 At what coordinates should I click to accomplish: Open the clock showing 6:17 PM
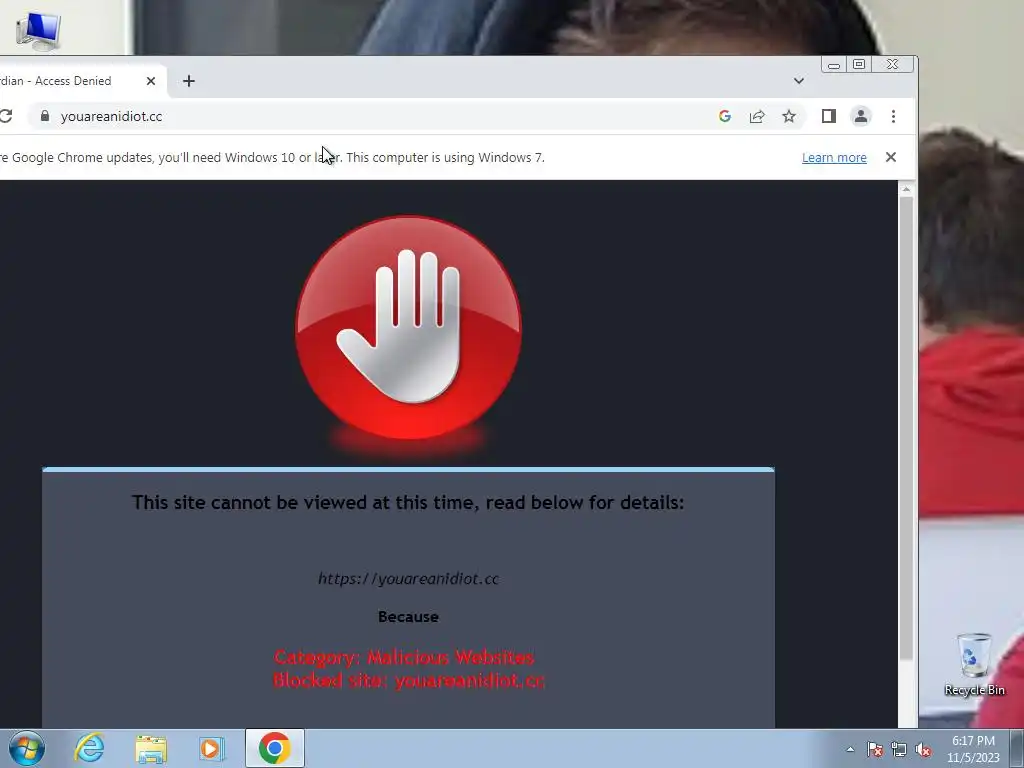[973, 749]
